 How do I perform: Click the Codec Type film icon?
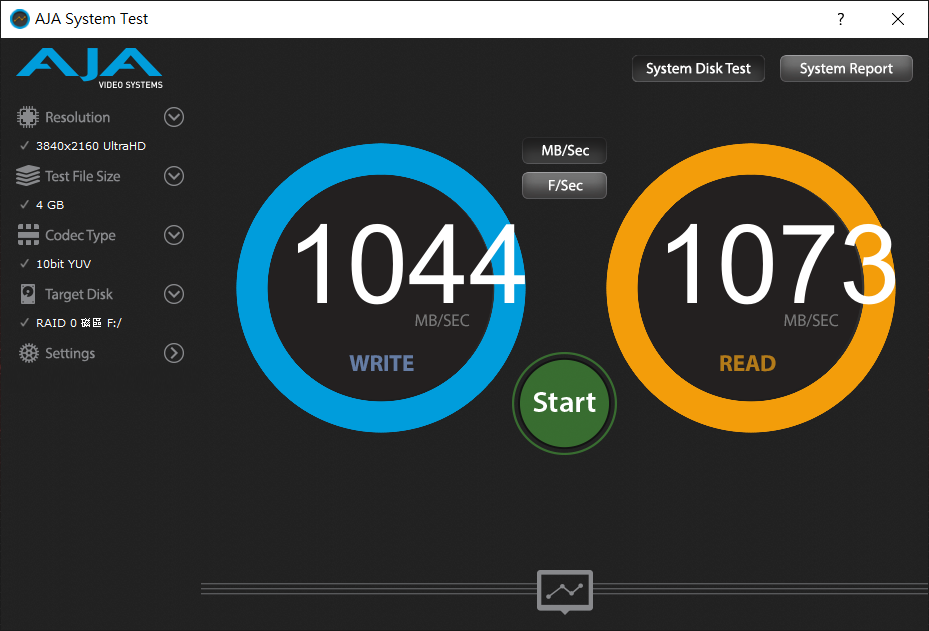click(x=28, y=235)
